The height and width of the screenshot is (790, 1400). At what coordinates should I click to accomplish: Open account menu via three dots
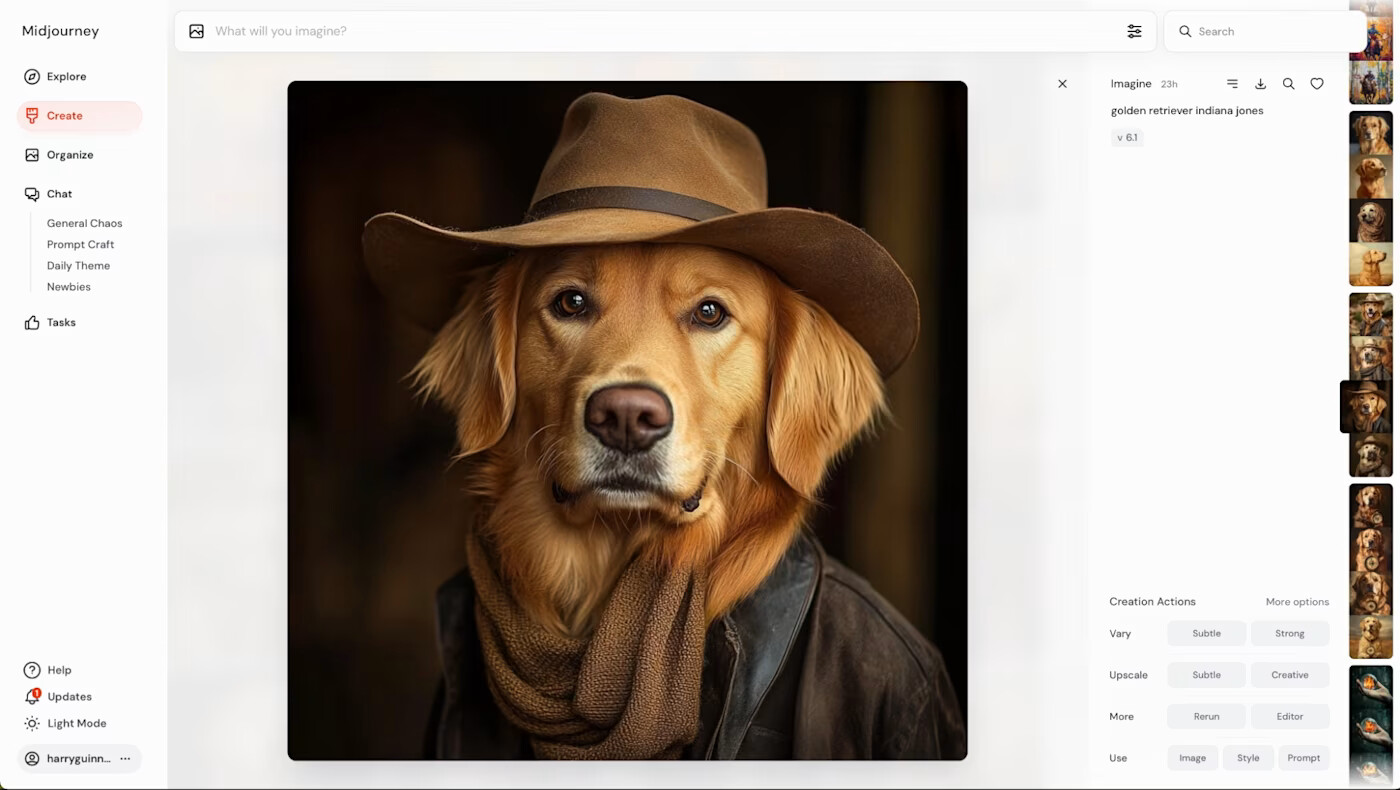coord(125,759)
